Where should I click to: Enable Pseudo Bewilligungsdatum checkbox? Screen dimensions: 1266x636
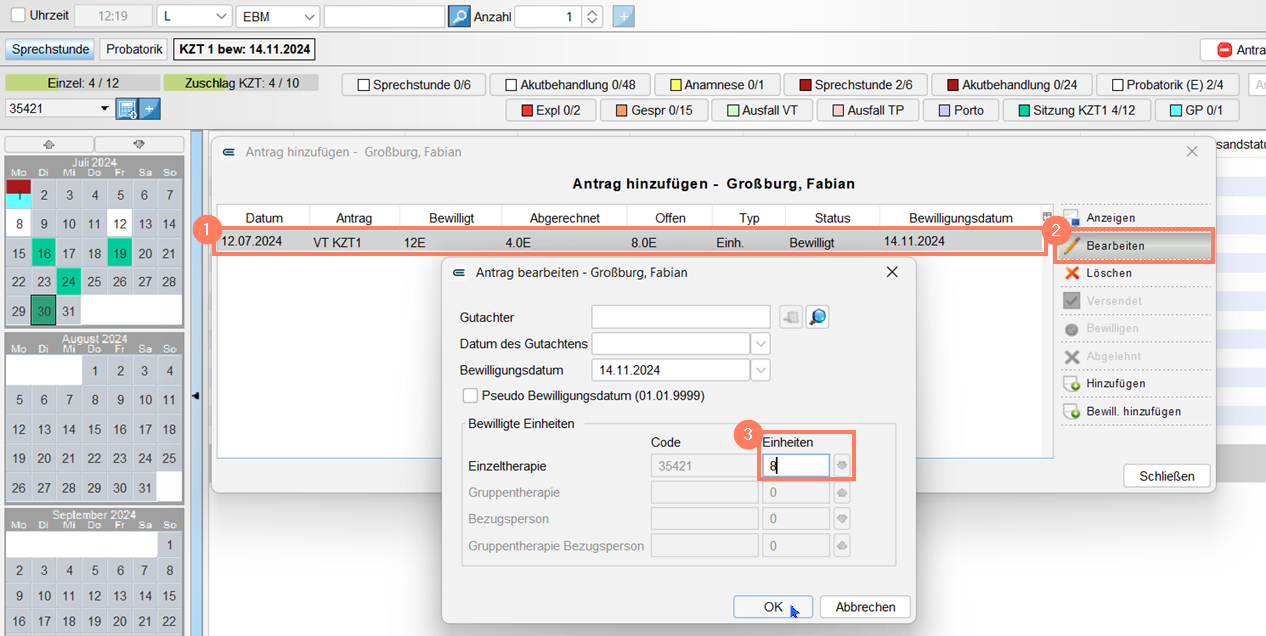[x=471, y=395]
